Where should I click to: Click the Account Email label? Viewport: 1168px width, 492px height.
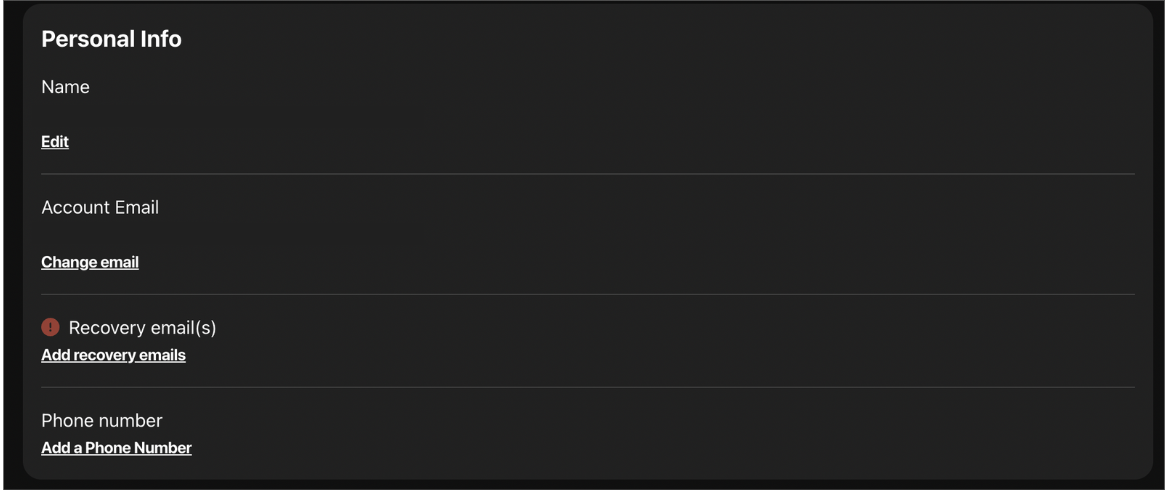pyautogui.click(x=100, y=207)
